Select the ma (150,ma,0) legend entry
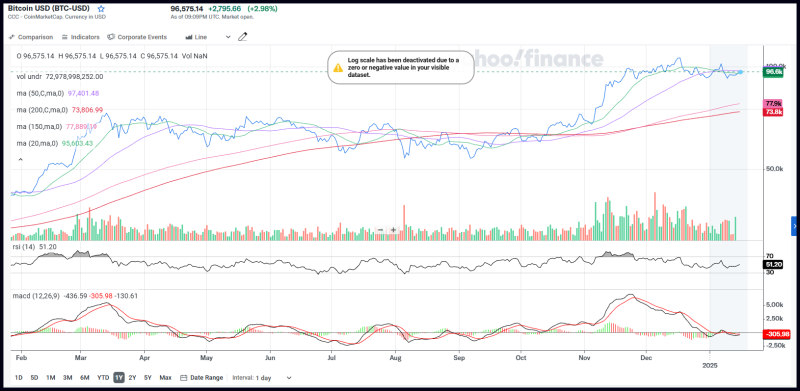 57,127
